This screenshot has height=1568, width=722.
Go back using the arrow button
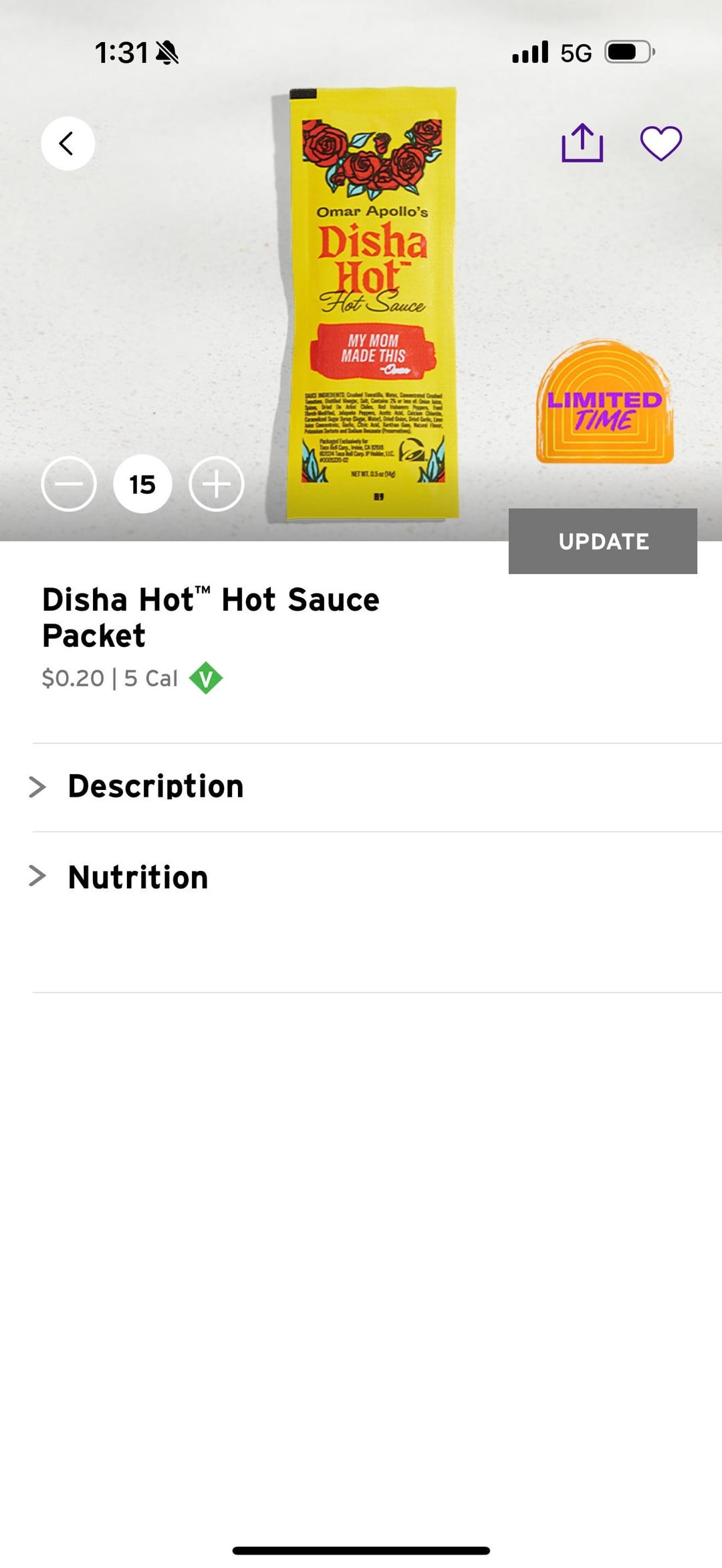coord(68,143)
